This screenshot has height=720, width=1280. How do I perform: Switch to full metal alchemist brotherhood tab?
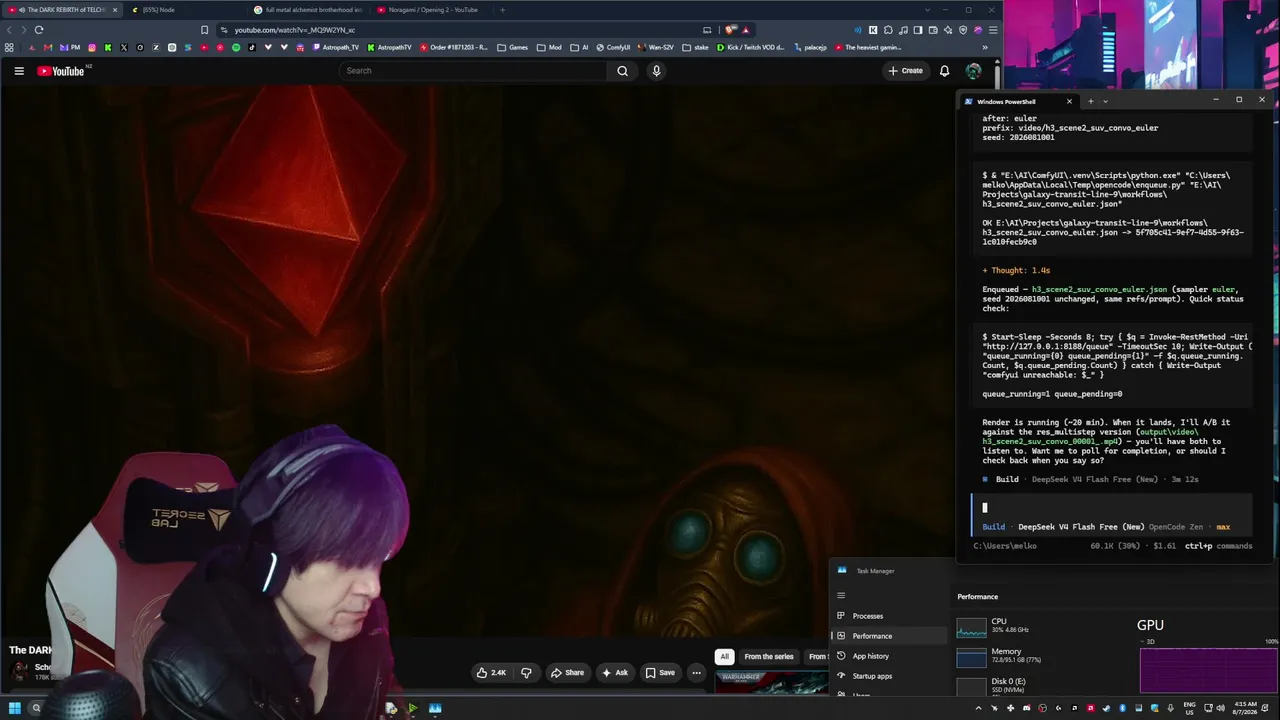click(x=308, y=10)
